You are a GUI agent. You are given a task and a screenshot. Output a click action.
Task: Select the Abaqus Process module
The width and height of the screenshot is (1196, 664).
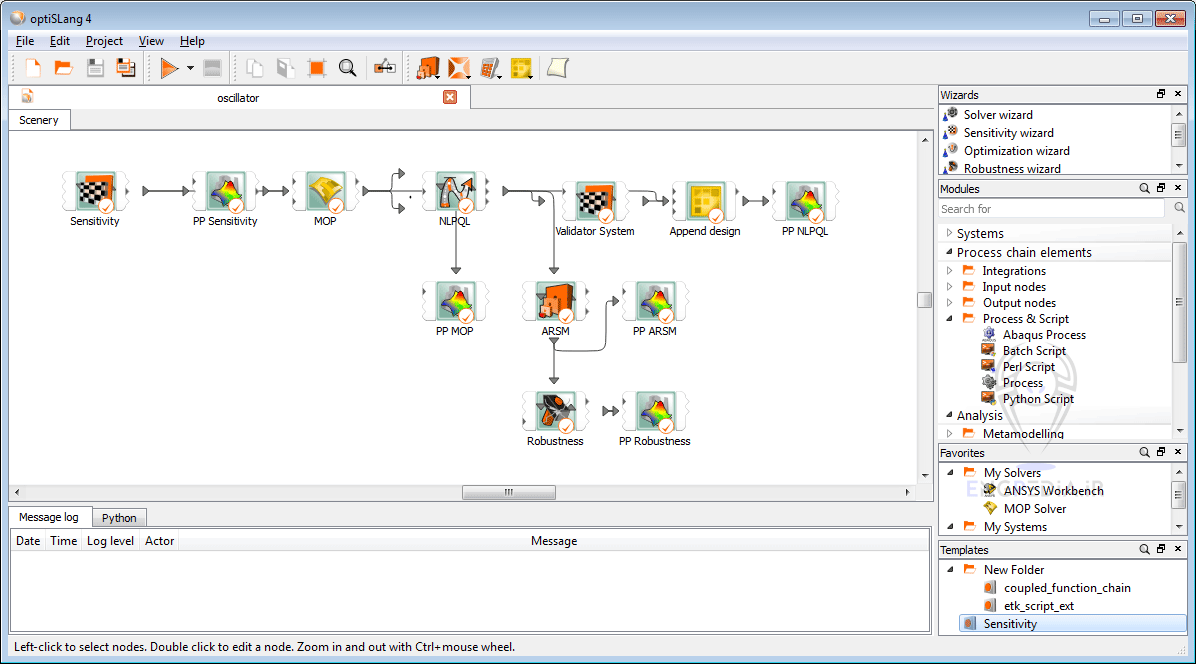pyautogui.click(x=1043, y=334)
